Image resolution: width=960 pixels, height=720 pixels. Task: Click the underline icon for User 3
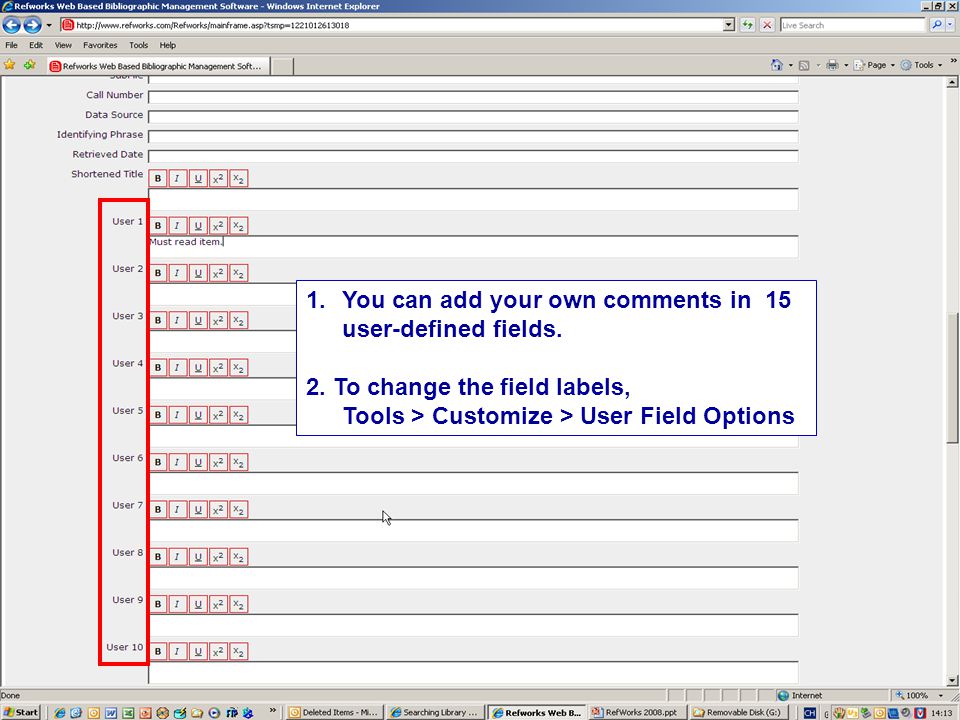coord(198,320)
